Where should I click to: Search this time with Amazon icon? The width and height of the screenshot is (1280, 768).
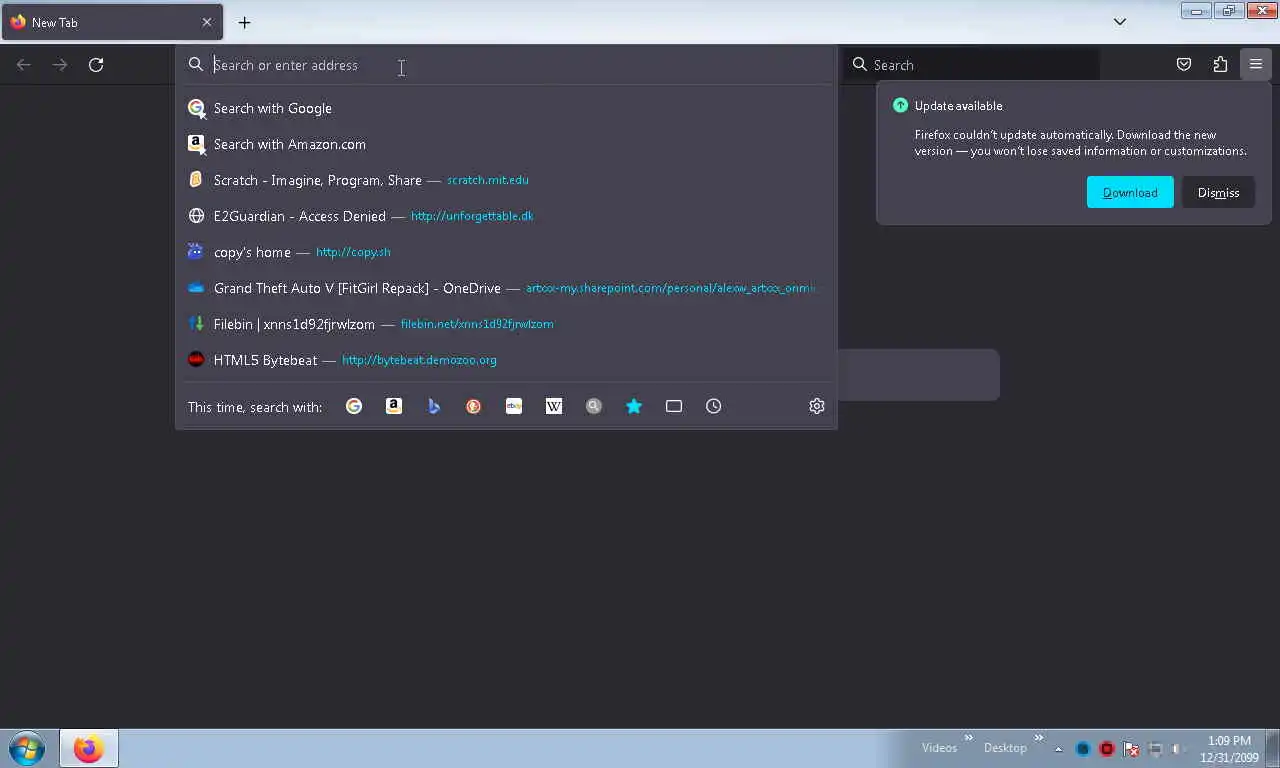394,406
